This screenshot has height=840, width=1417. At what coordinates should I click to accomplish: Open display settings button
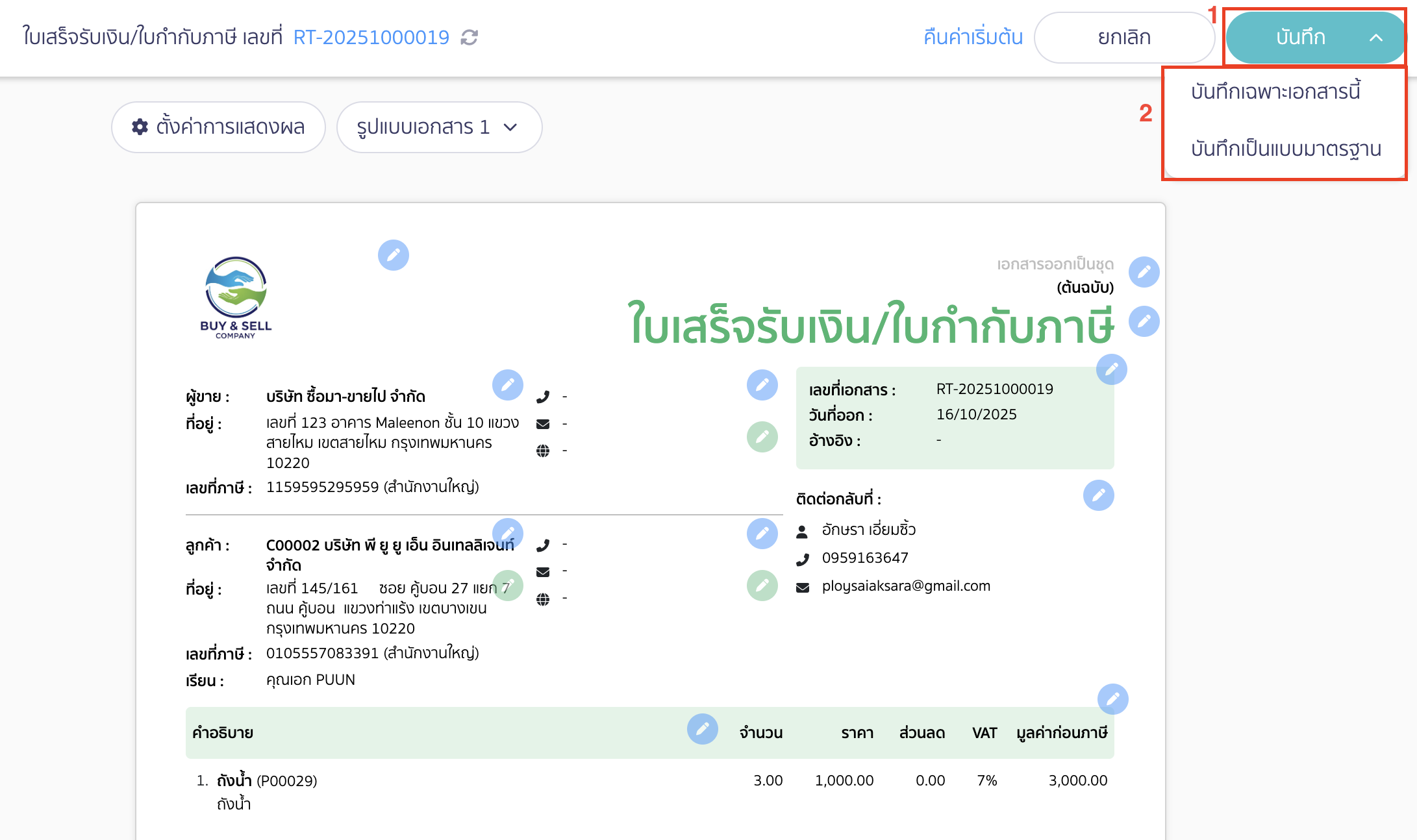point(218,127)
